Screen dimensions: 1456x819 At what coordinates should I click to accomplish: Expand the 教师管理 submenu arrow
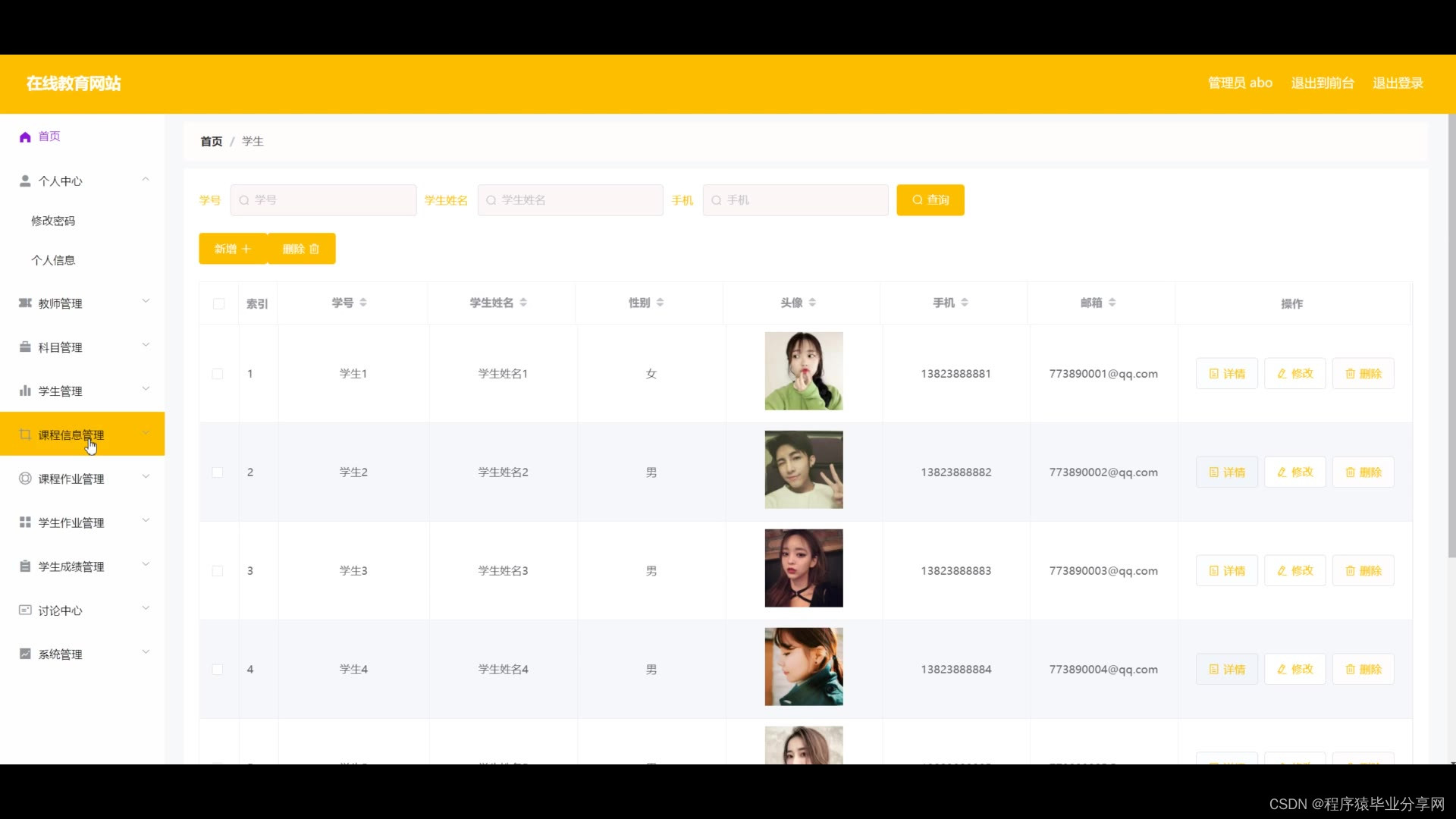pos(146,301)
